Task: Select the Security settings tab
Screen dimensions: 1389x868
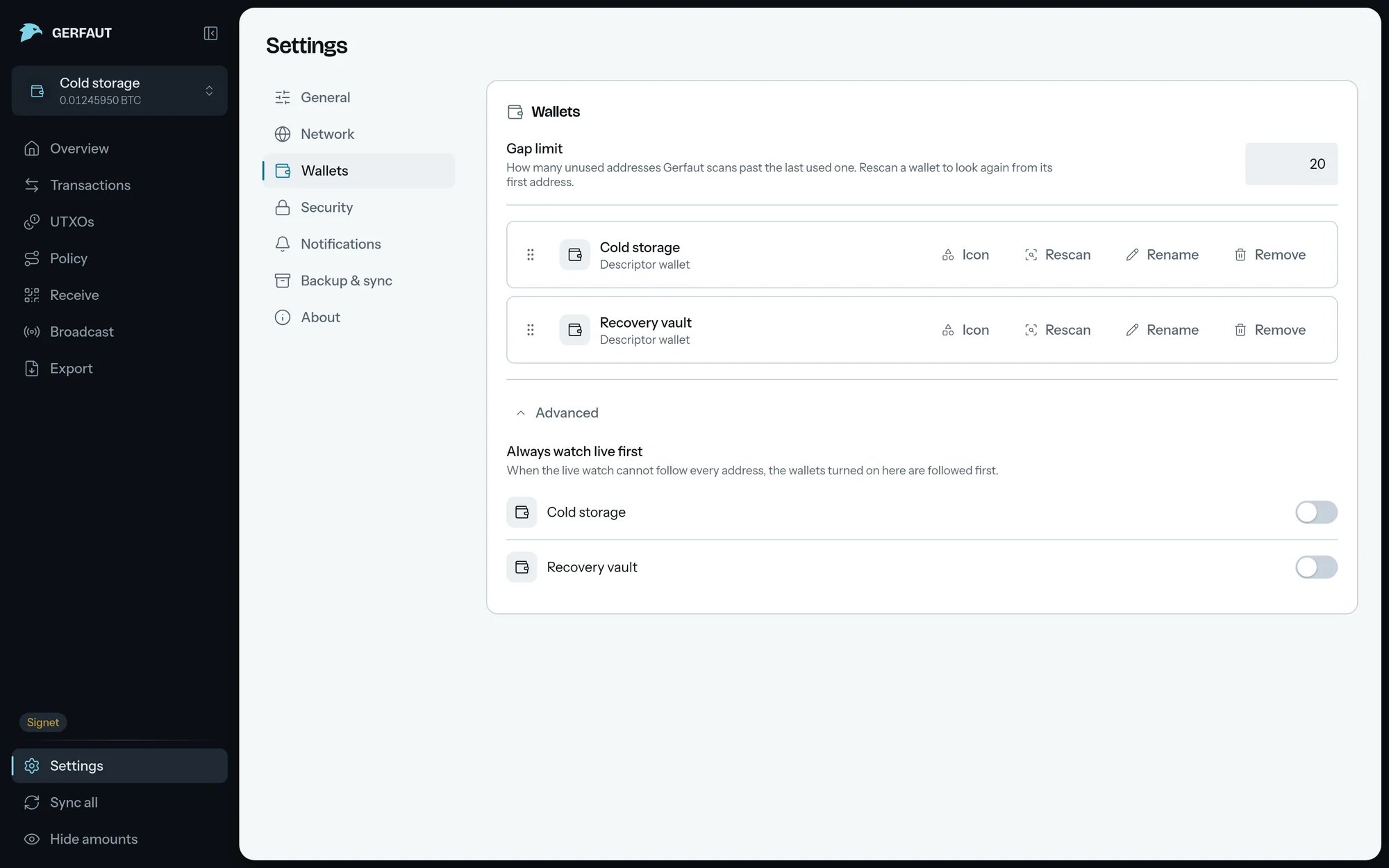Action: click(x=358, y=208)
